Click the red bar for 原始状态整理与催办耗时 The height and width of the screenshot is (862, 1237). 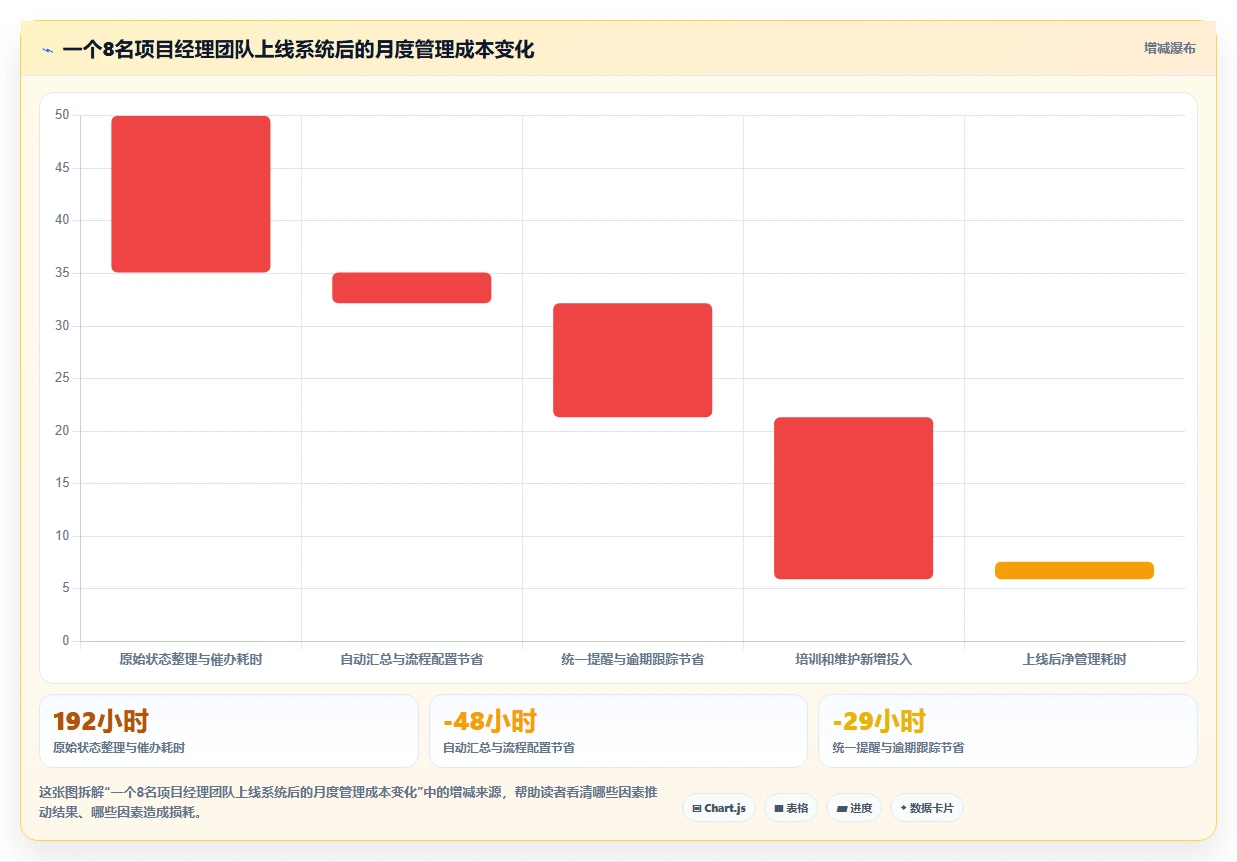click(191, 194)
